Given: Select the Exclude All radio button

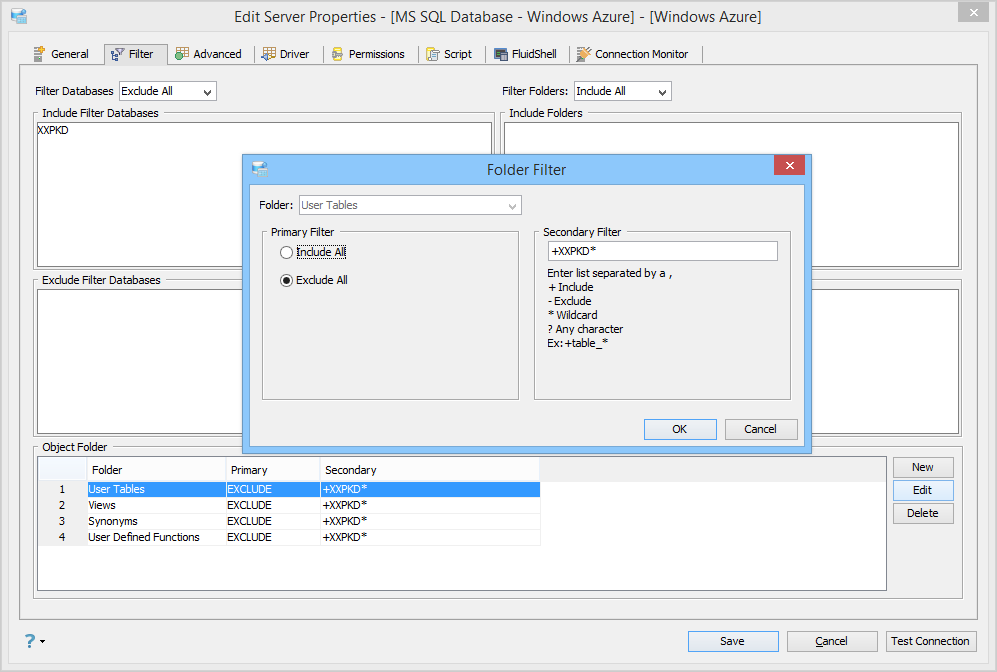Looking at the screenshot, I should coord(286,280).
